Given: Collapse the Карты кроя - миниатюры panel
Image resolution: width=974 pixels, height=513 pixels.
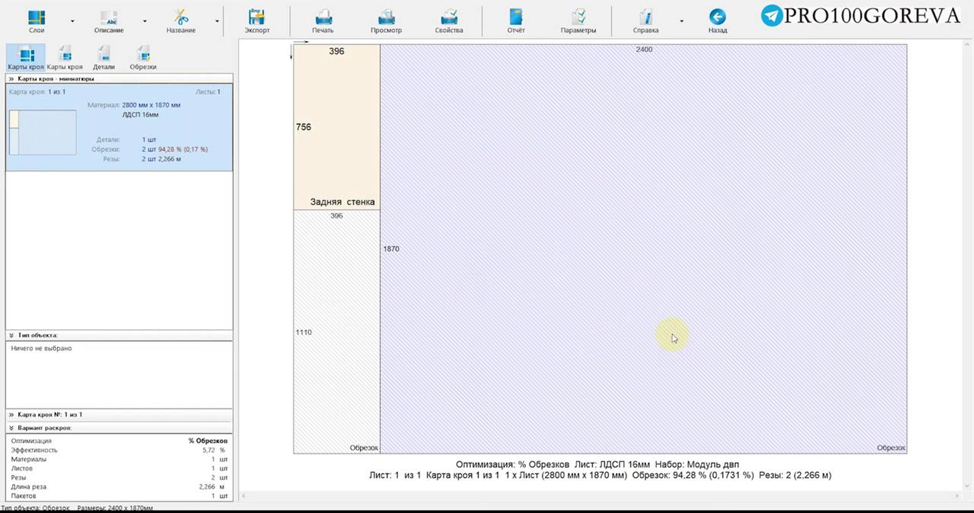Looking at the screenshot, I should point(11,79).
